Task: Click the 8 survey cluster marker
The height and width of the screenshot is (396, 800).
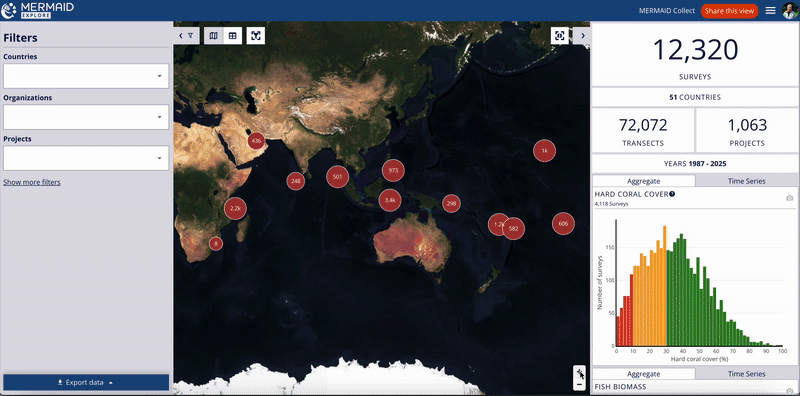Action: (x=216, y=244)
